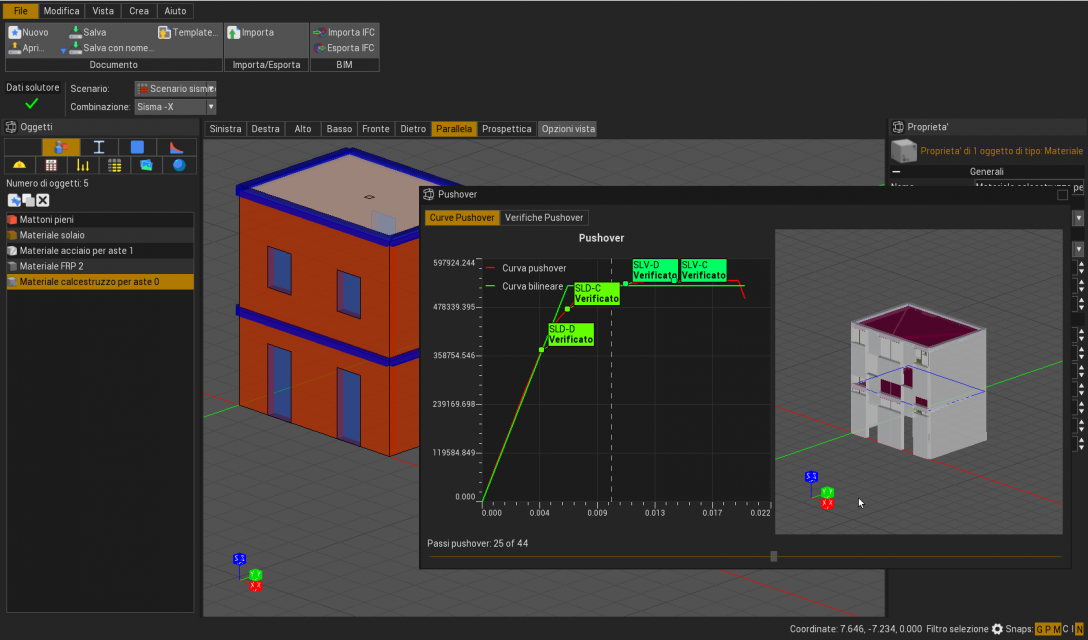Toggle the G snap option

[1040, 629]
